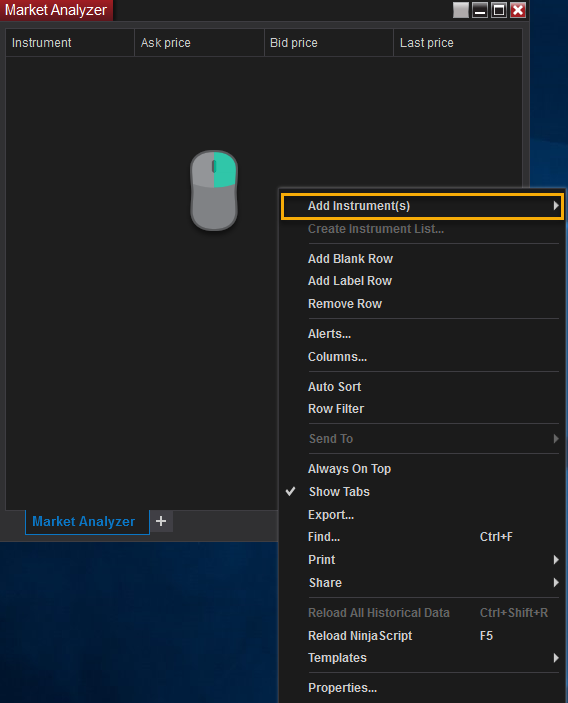Open Find... from the context menu
This screenshot has height=703, width=568.
(422, 537)
